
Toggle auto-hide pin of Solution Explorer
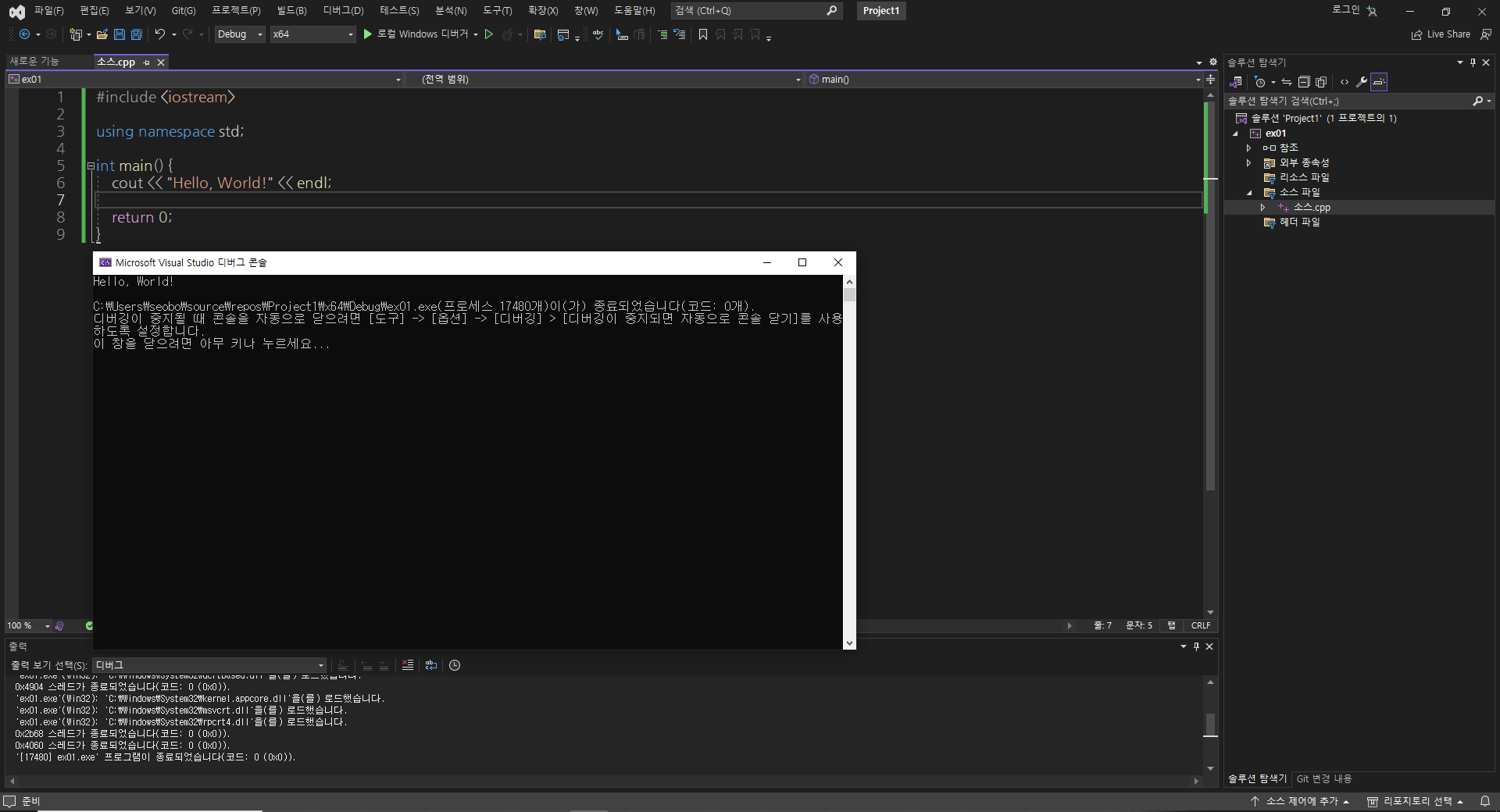1473,62
